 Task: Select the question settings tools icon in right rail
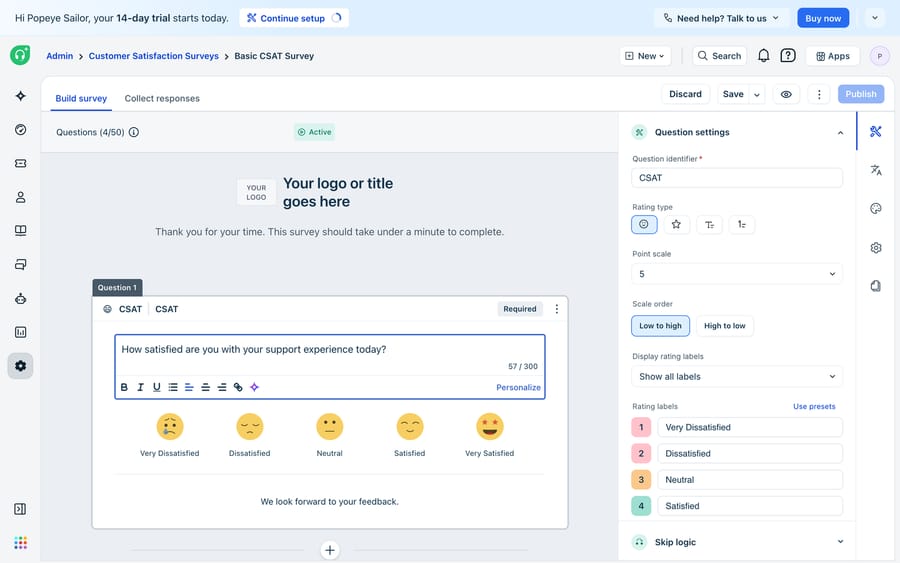[x=876, y=131]
